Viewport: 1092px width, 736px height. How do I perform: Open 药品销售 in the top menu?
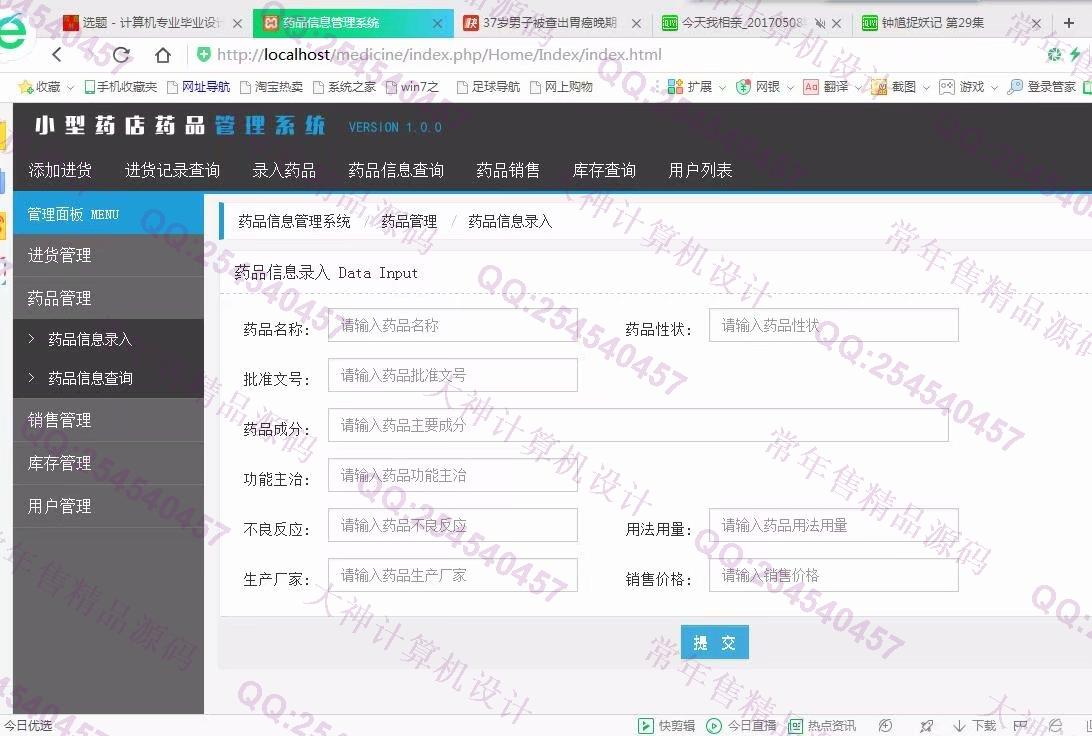508,171
